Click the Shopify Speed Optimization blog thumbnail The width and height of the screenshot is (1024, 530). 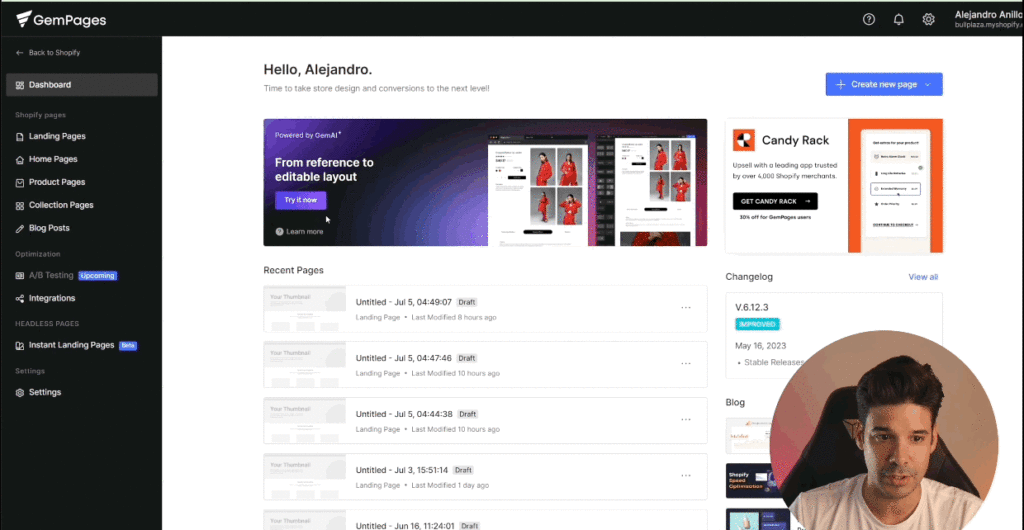(x=749, y=480)
